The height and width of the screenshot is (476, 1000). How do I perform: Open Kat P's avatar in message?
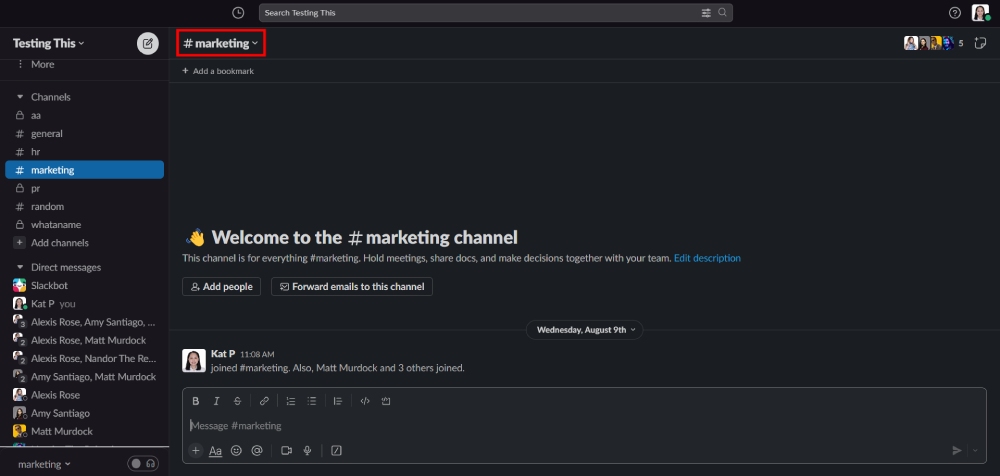point(194,361)
